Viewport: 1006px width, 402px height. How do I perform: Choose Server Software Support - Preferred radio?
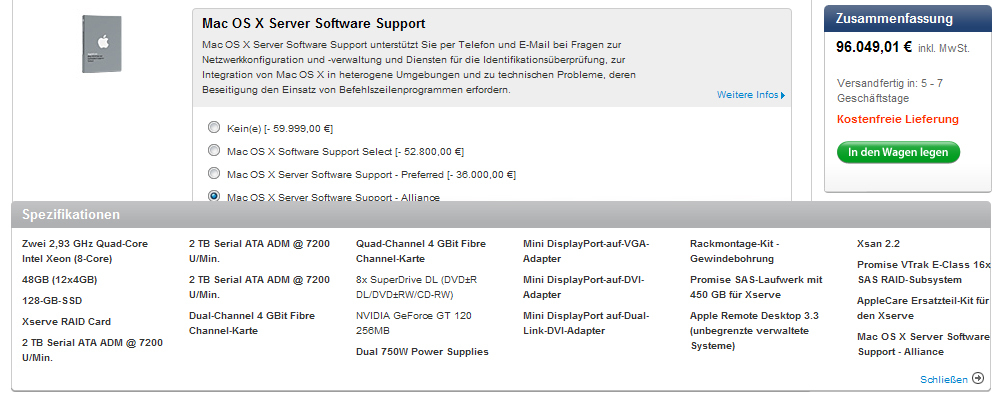tap(214, 173)
